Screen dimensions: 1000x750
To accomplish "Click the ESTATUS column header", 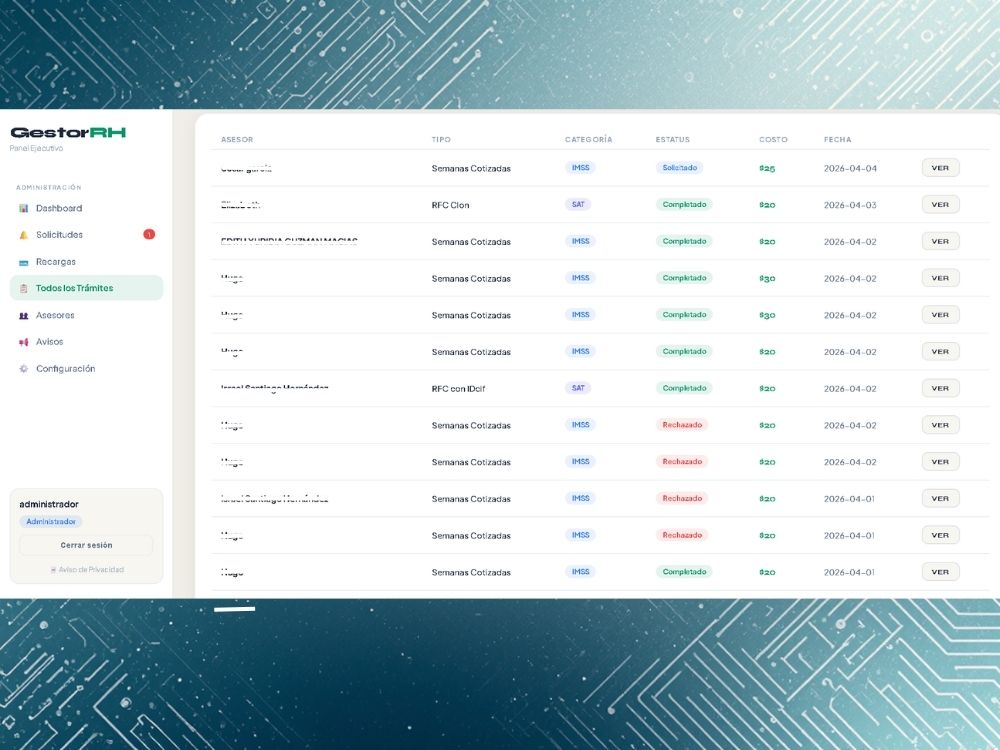I will (672, 139).
